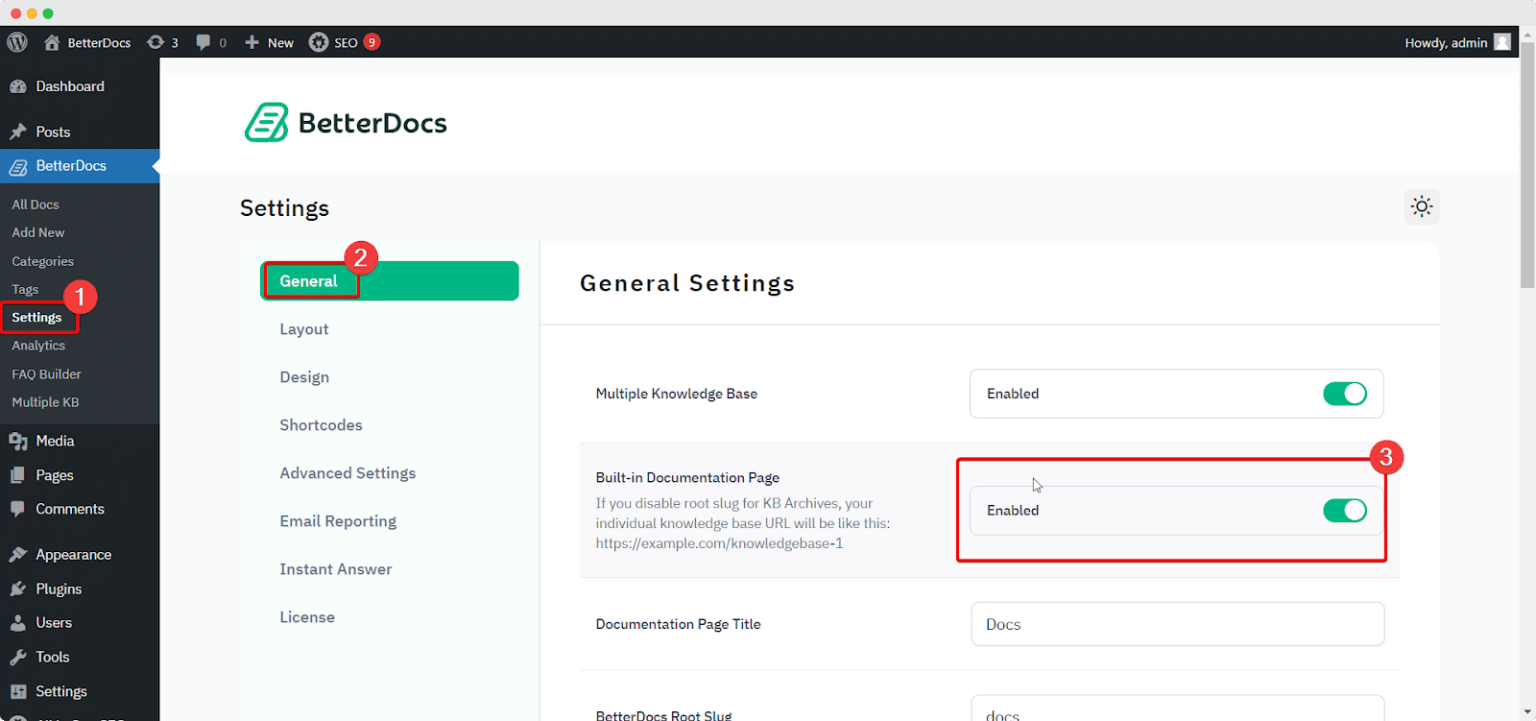Disable the Multiple Knowledge Base toggle
The height and width of the screenshot is (721, 1536).
[x=1345, y=394]
